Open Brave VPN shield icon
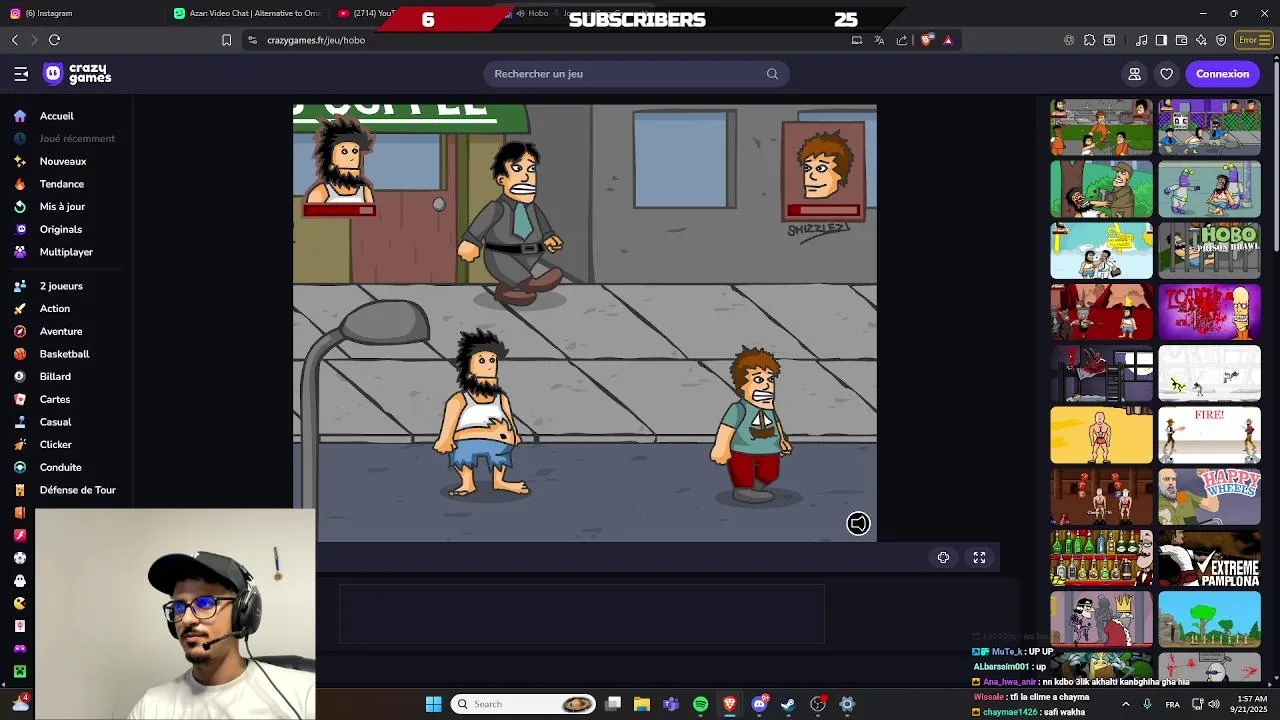Viewport: 1280px width, 720px height. click(x=1221, y=40)
